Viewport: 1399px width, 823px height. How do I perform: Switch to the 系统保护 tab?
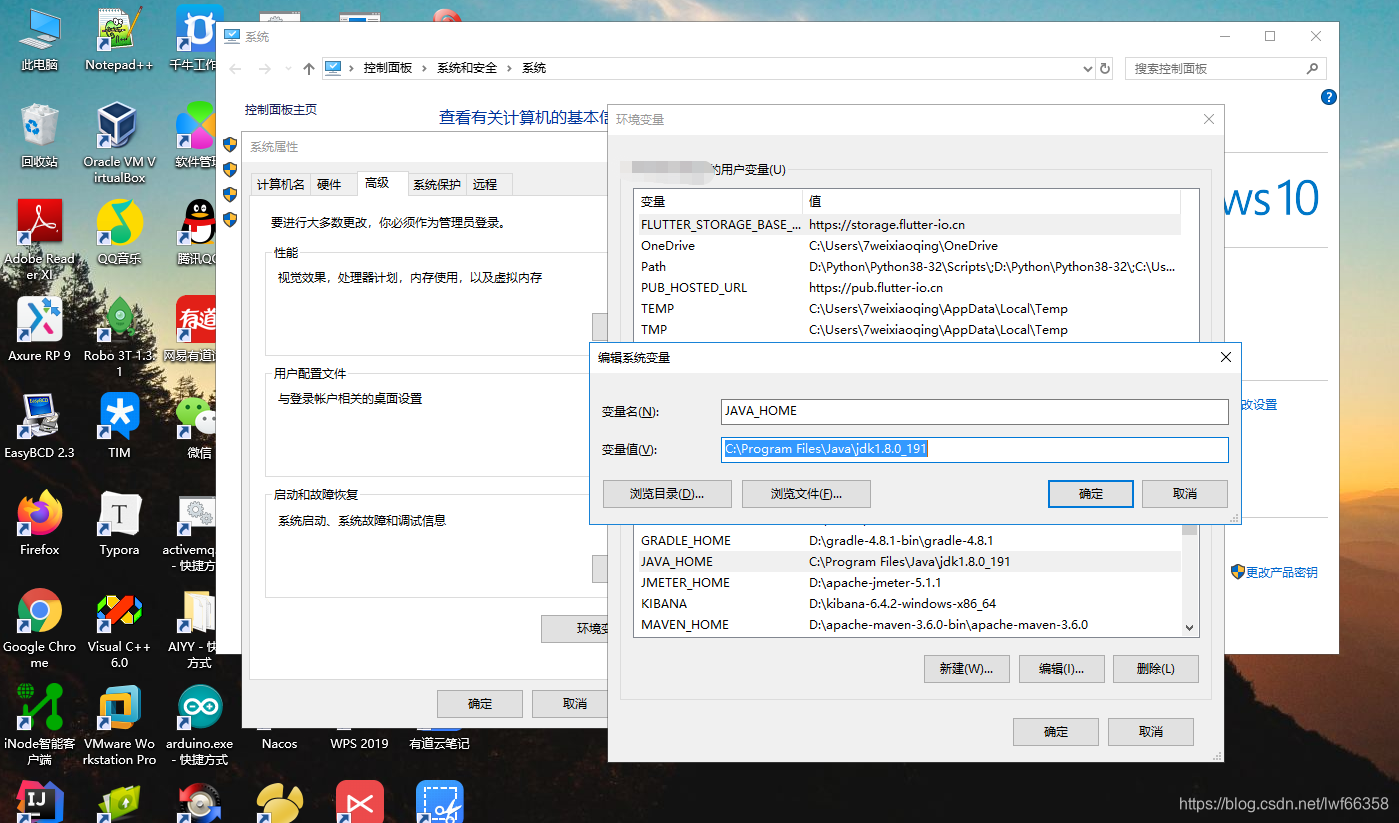click(436, 184)
